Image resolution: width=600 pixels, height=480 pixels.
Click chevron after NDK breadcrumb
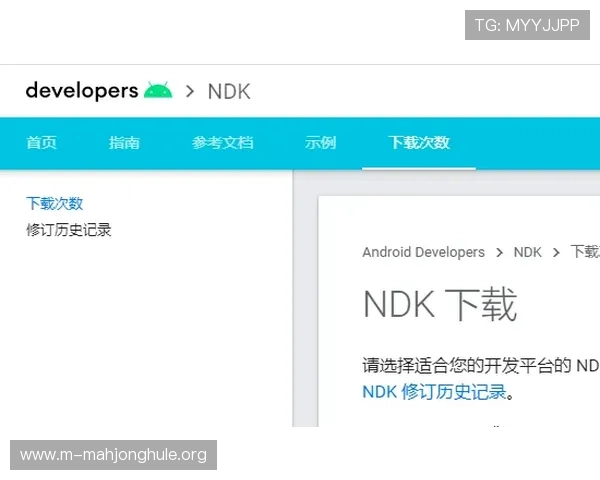pos(556,253)
